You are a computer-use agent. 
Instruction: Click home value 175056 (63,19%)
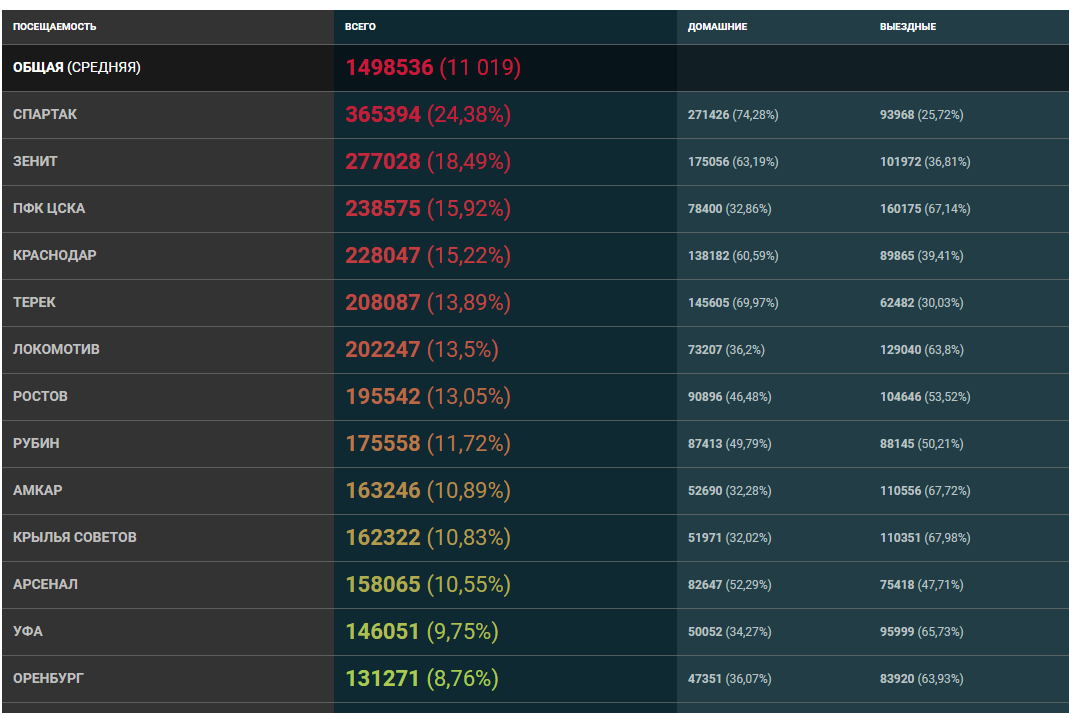point(733,162)
